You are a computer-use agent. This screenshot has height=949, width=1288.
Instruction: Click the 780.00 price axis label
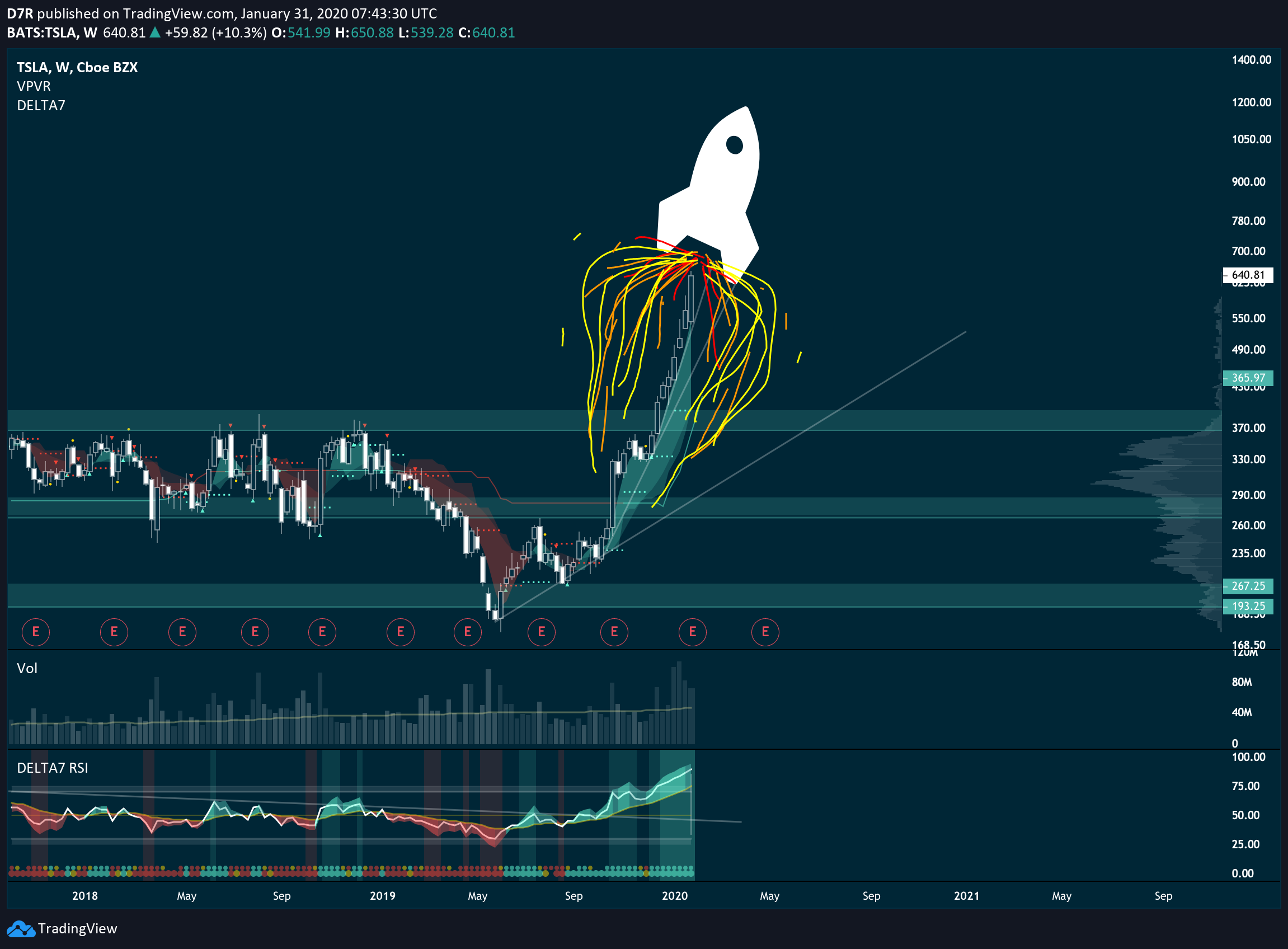(1248, 220)
